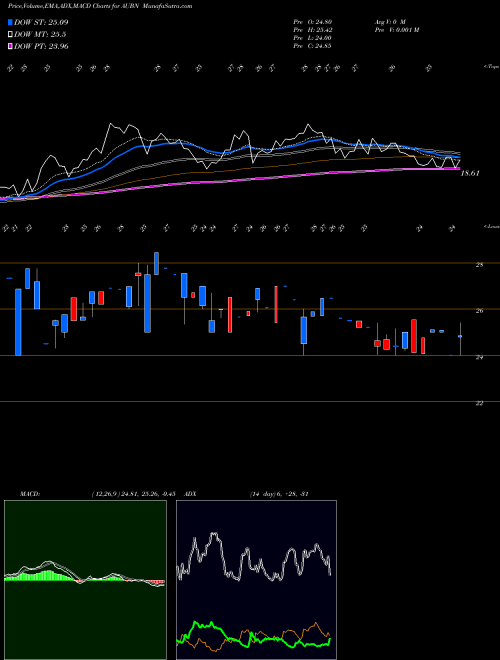Click the Pre C: 24.85 value

click(312, 46)
